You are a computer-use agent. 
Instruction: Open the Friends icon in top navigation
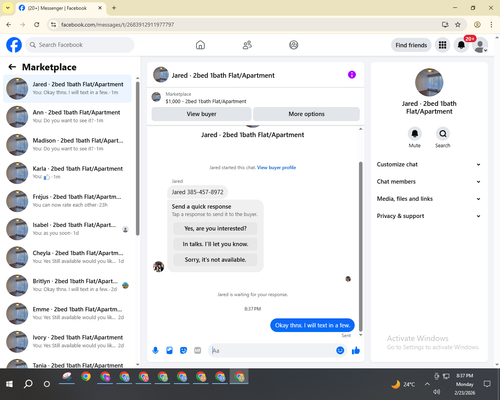point(247,45)
